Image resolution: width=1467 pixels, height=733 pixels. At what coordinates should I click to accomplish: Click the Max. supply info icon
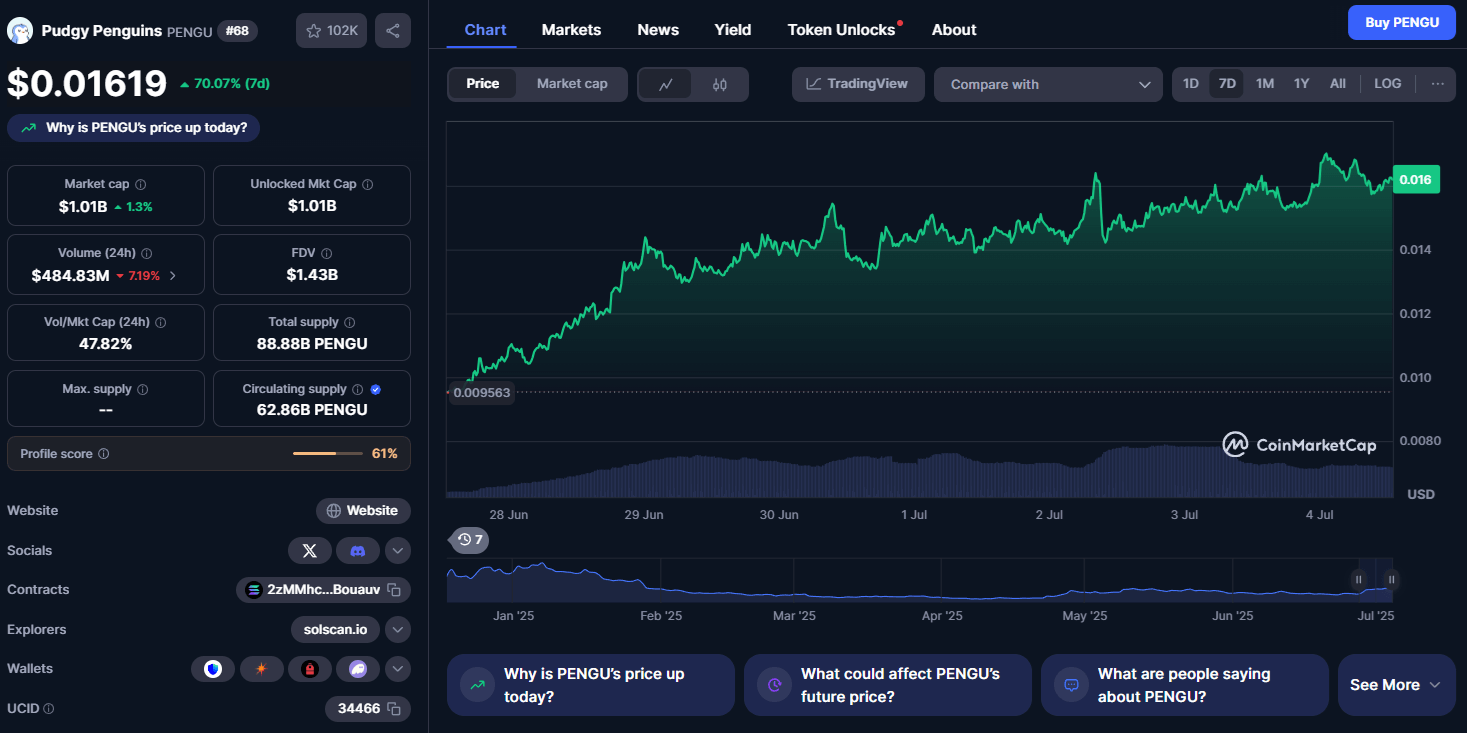pos(142,390)
